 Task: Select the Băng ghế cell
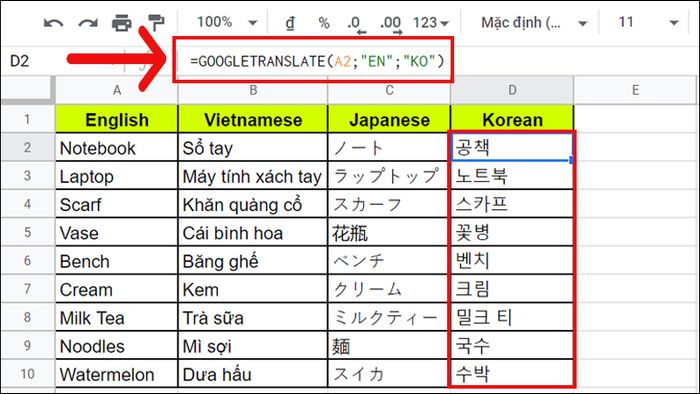253,261
